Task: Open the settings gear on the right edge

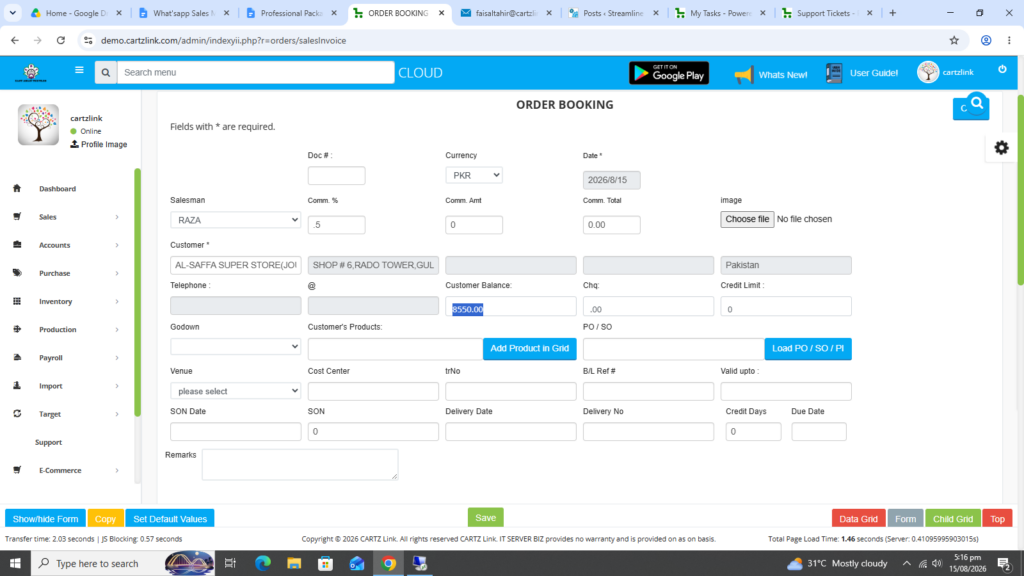Action: point(1001,148)
